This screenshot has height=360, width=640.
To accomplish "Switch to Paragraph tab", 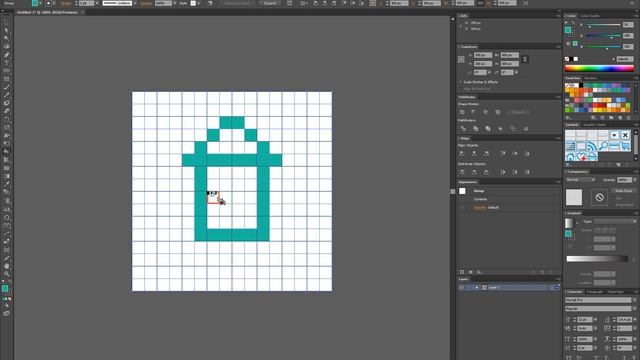I will point(594,292).
